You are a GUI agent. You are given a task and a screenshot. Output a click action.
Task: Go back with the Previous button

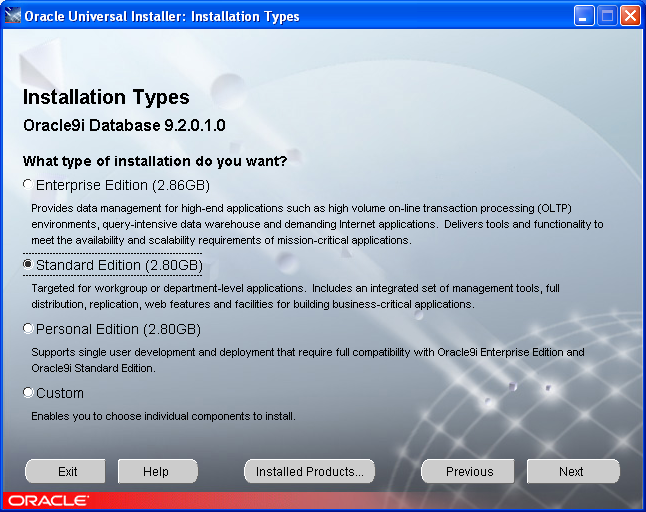pos(468,471)
